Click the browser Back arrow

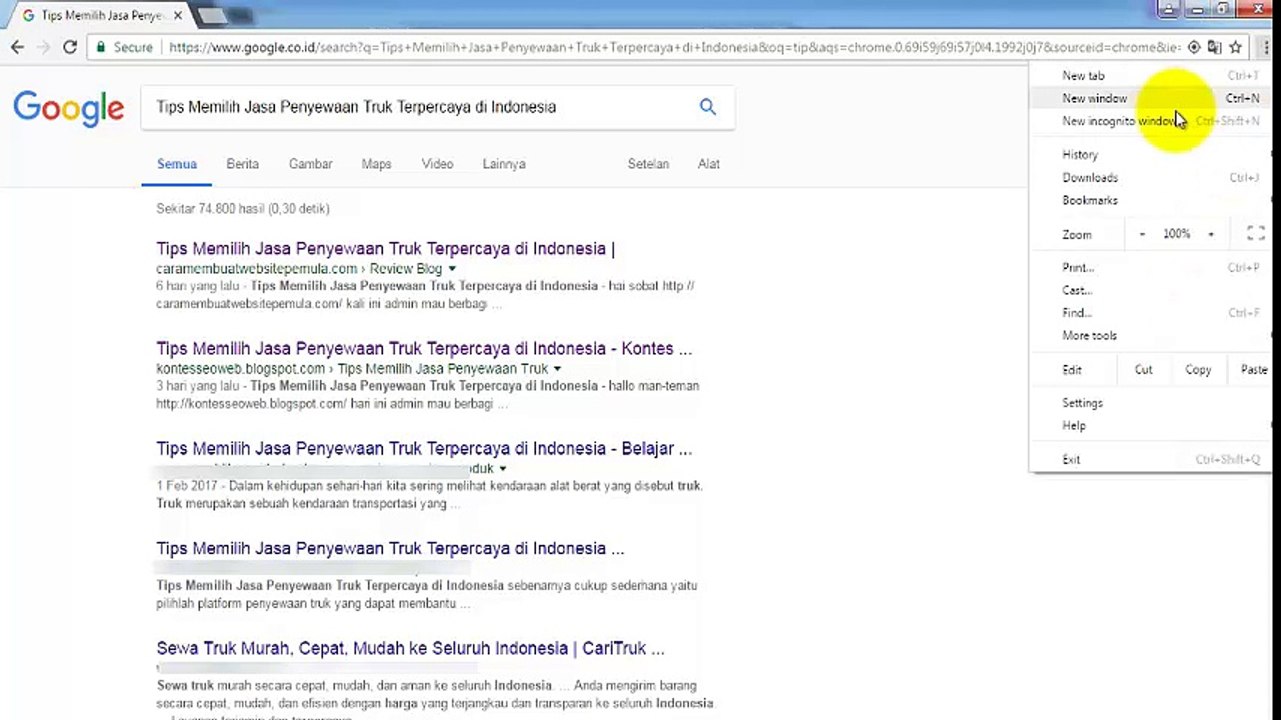point(17,47)
